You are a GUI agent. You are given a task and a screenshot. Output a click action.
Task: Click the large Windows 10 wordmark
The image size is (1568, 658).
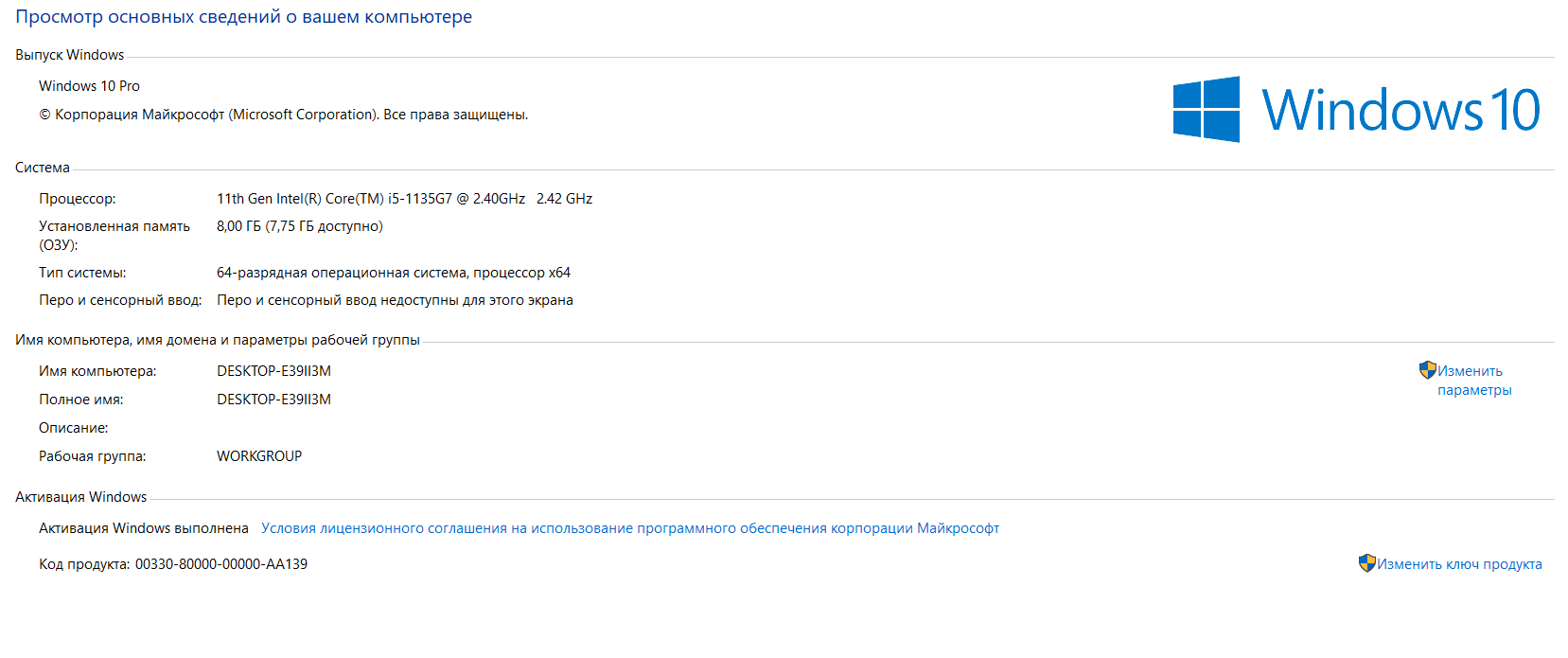point(1401,110)
